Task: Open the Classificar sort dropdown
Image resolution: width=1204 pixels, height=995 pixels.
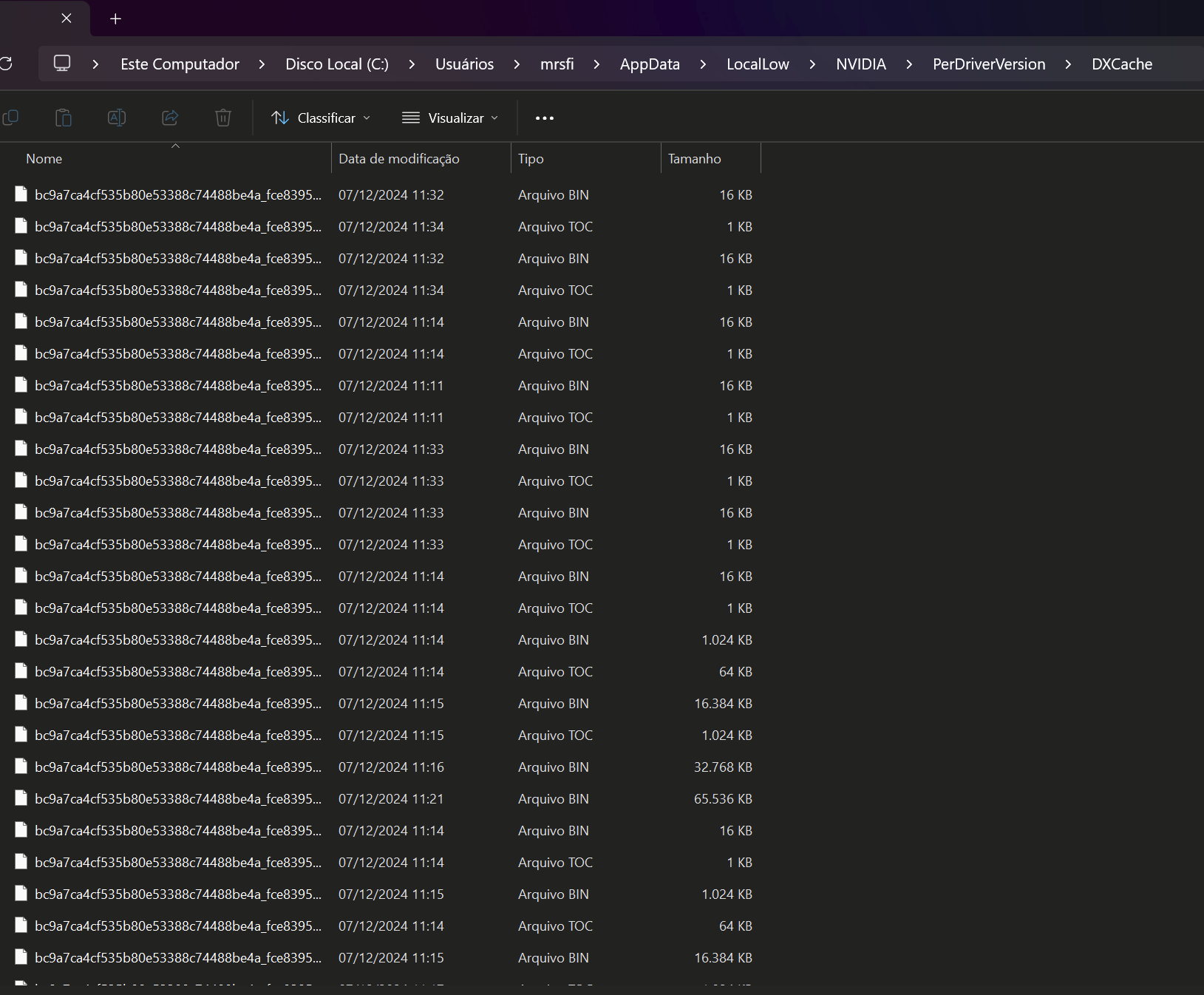Action: 321,118
